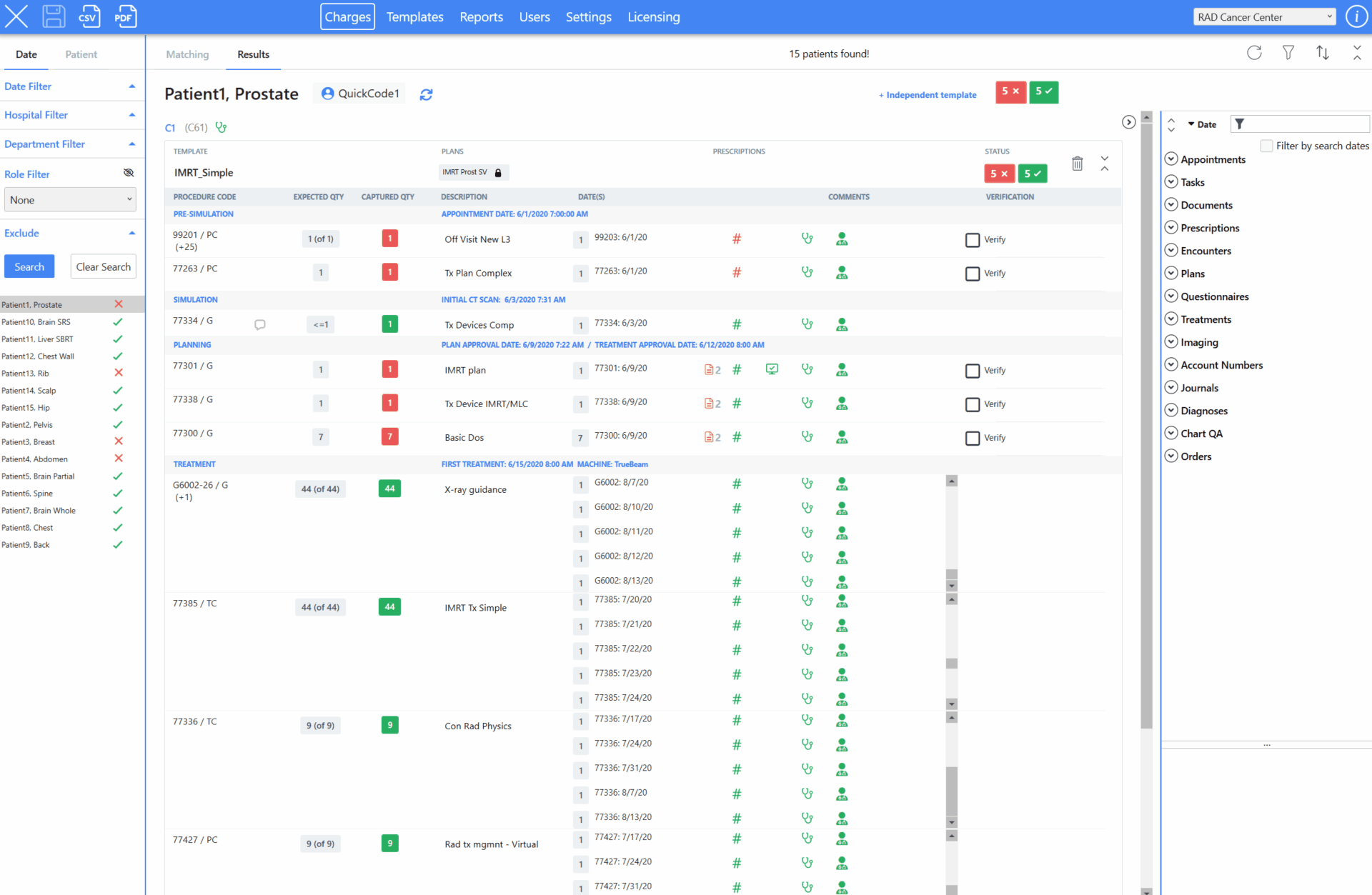Open the Templates menu
Viewport: 1372px width, 895px height.
pyautogui.click(x=414, y=17)
